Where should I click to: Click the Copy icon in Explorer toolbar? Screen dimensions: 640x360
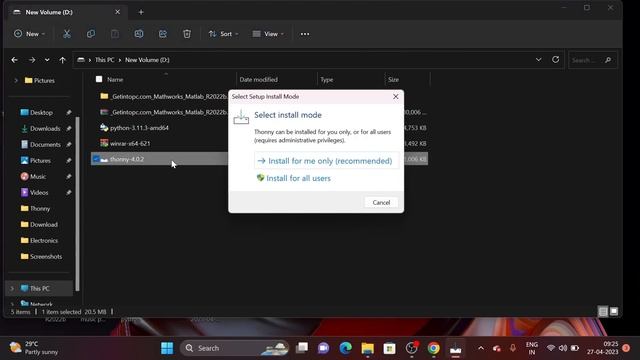91,34
